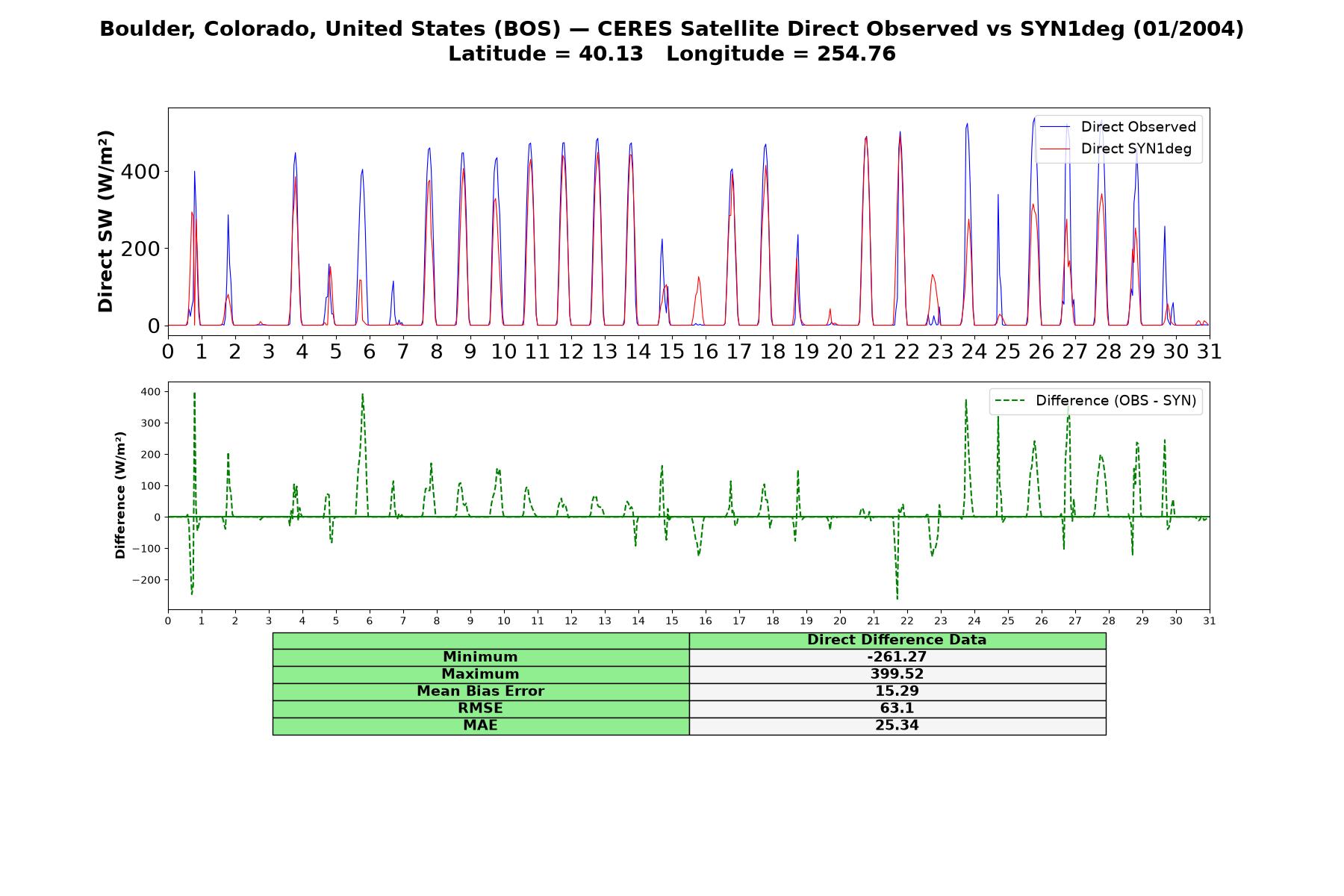
Task: Select the Minimum row label in table
Action: coord(481,657)
